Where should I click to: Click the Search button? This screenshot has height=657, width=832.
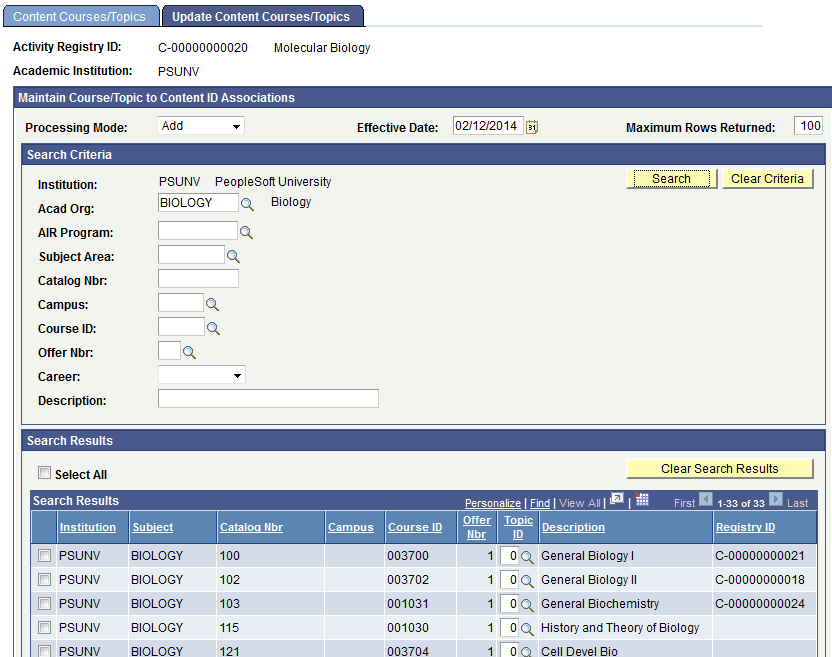tap(671, 178)
